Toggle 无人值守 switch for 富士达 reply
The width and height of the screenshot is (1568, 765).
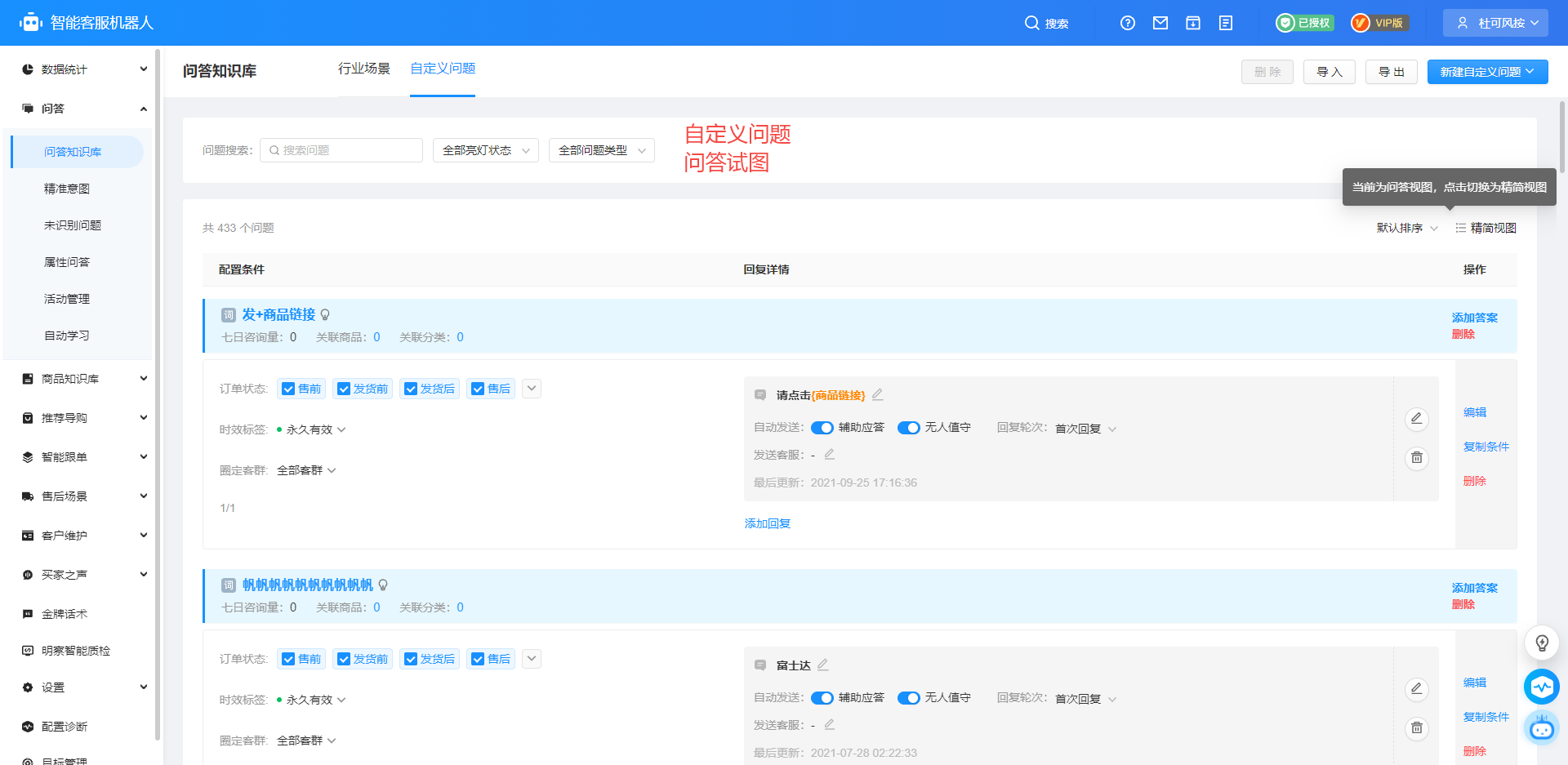909,698
